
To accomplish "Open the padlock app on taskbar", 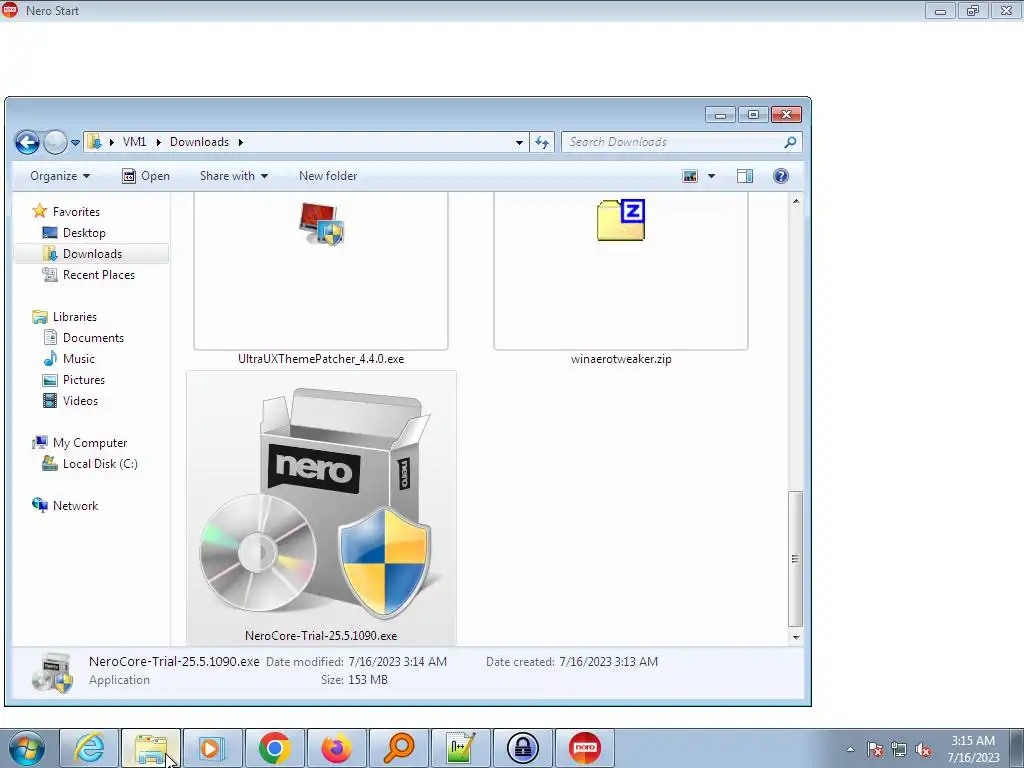I will [x=523, y=748].
